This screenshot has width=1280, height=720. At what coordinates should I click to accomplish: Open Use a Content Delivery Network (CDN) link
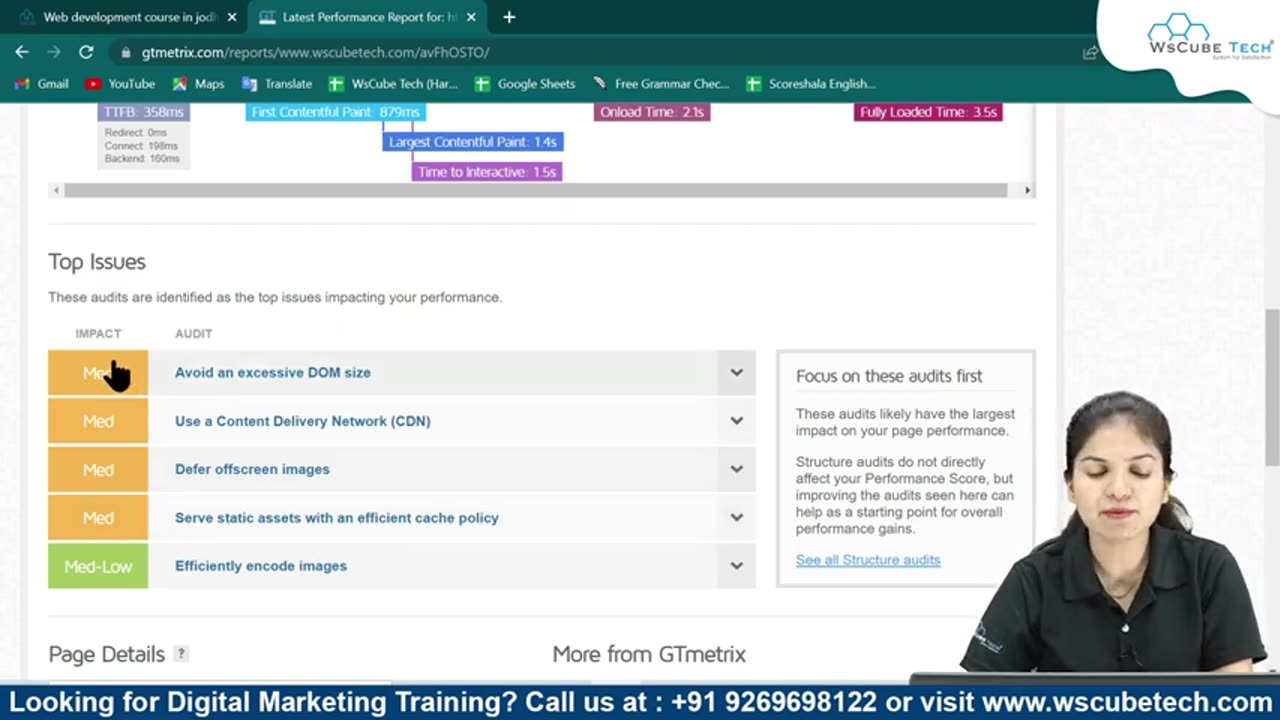click(x=302, y=421)
